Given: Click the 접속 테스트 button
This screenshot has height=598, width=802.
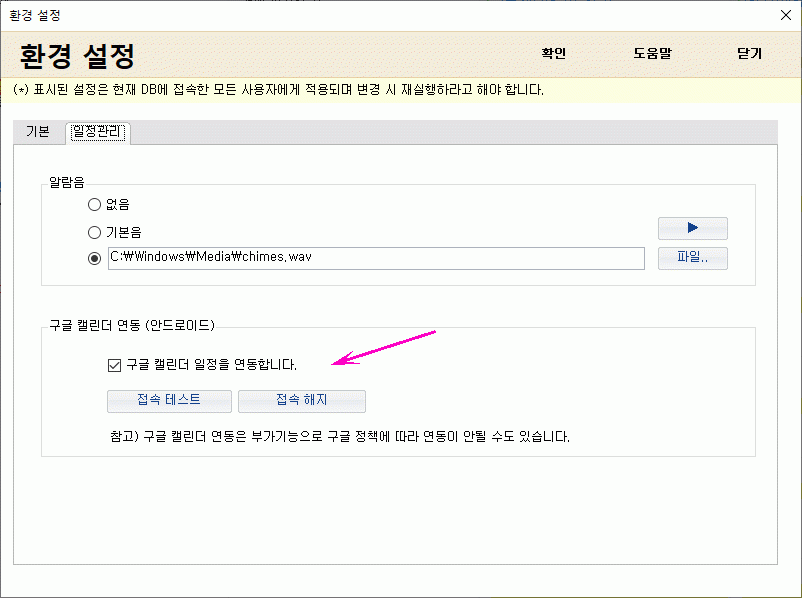Looking at the screenshot, I should (x=169, y=401).
